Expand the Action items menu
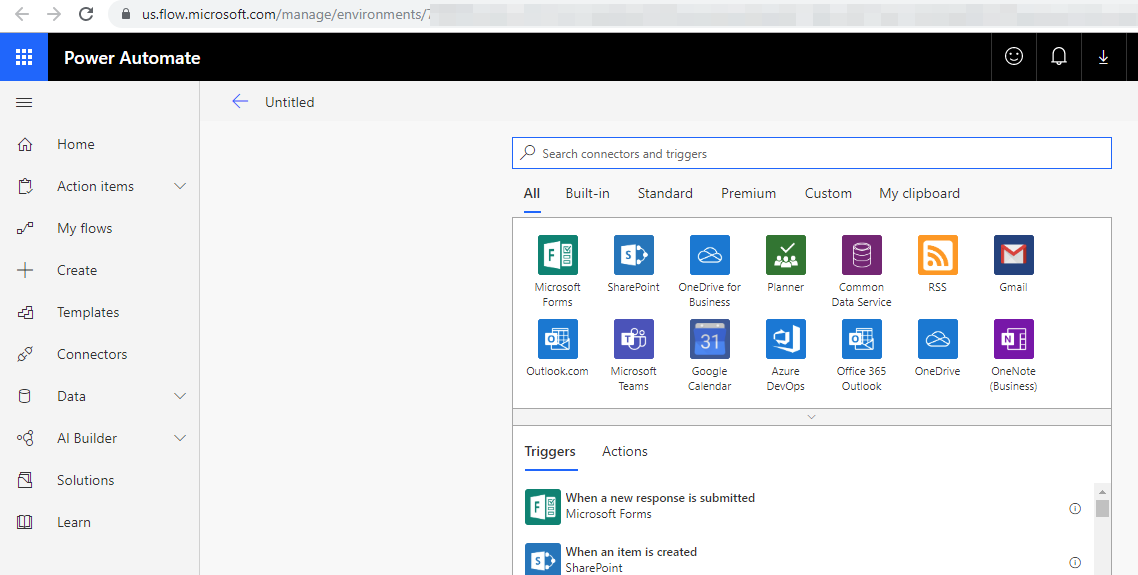Image resolution: width=1138 pixels, height=575 pixels. click(x=180, y=186)
